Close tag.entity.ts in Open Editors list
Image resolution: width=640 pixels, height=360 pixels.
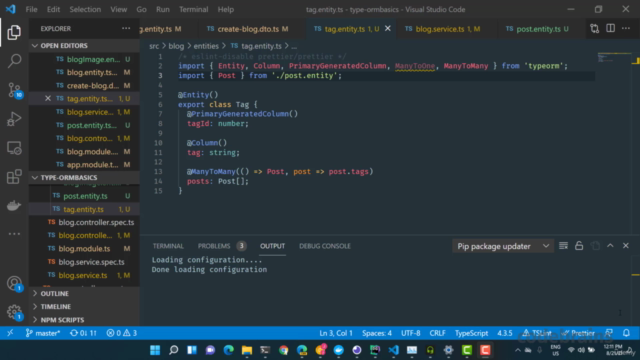tap(48, 98)
